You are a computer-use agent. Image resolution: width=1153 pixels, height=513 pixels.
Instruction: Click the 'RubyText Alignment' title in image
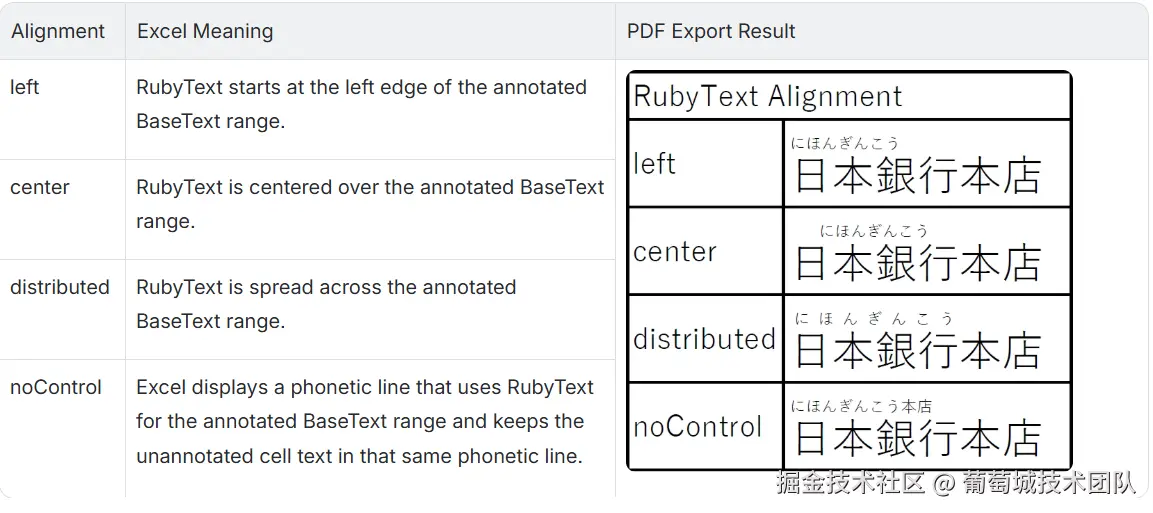767,96
